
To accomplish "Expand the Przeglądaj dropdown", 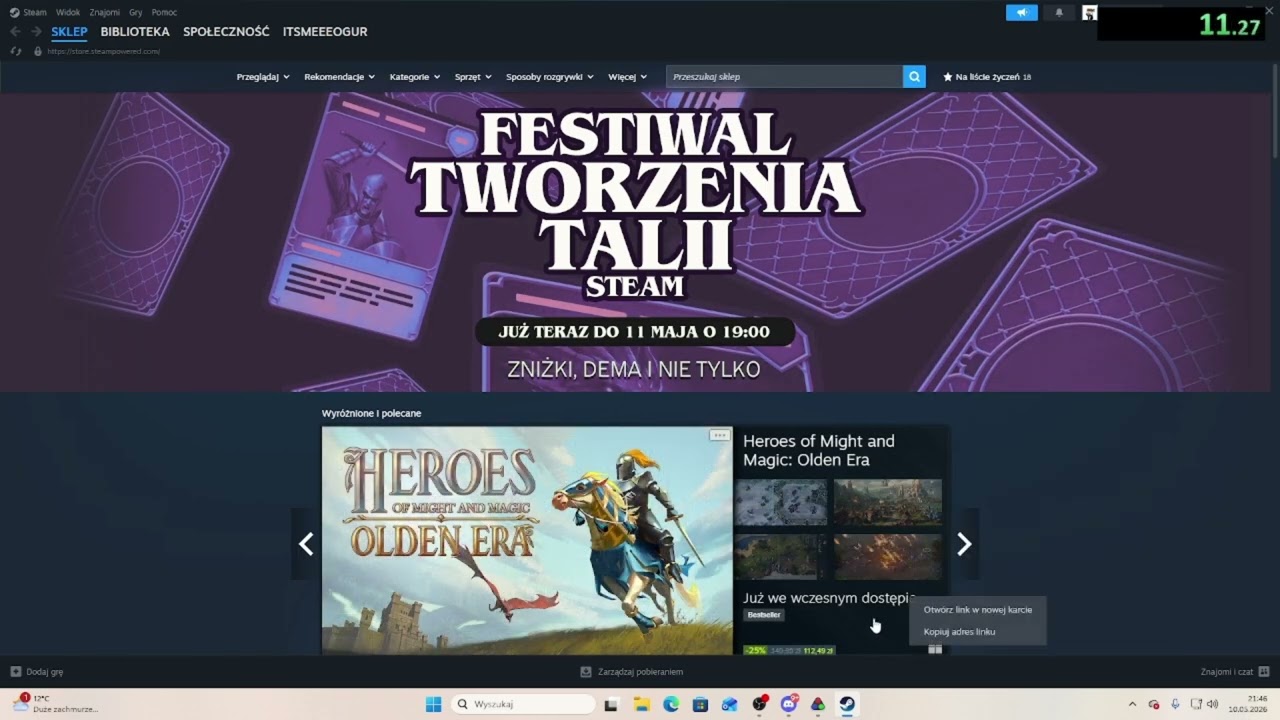I will click(x=263, y=77).
